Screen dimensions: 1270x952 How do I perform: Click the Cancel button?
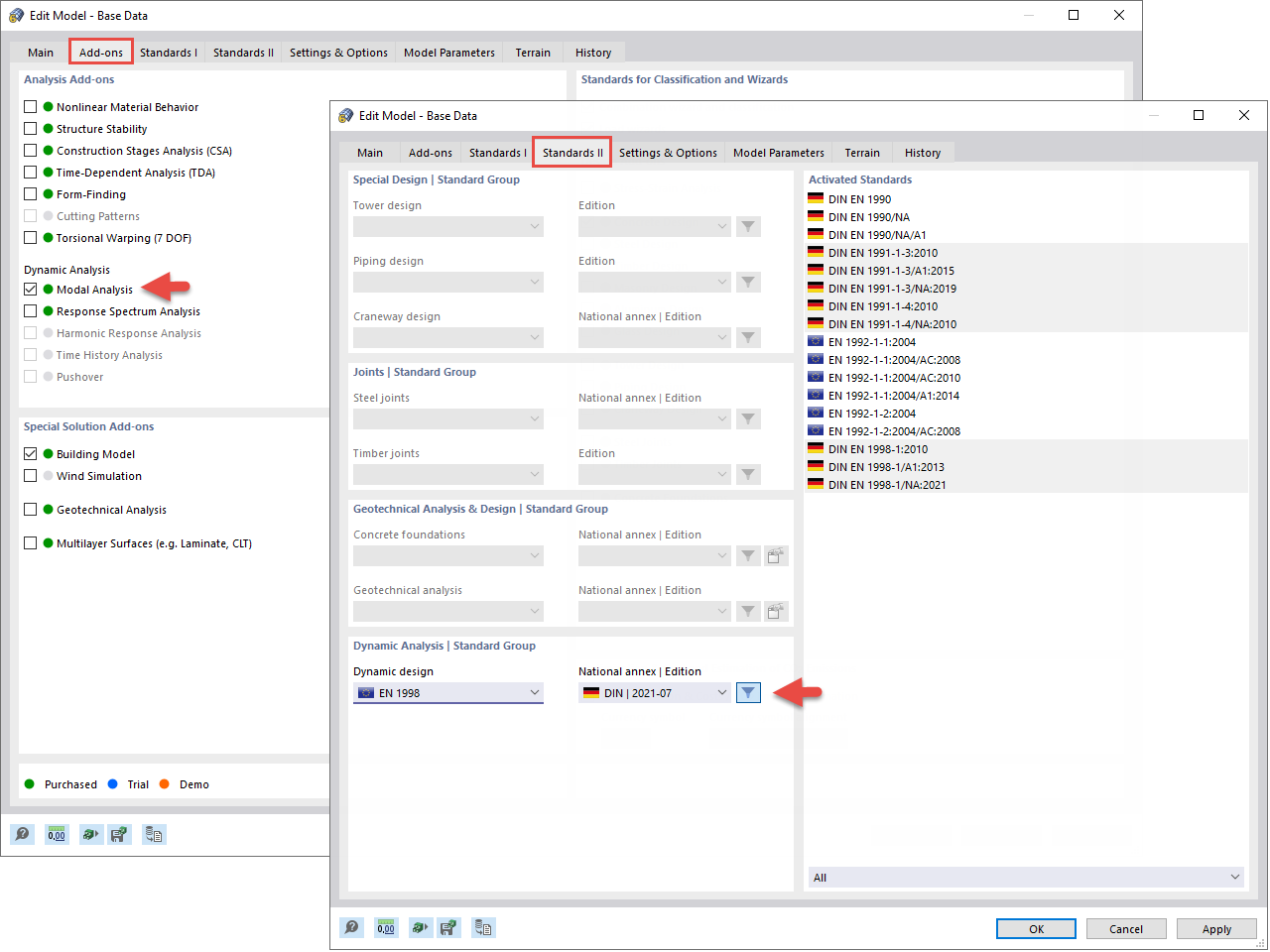(1126, 929)
